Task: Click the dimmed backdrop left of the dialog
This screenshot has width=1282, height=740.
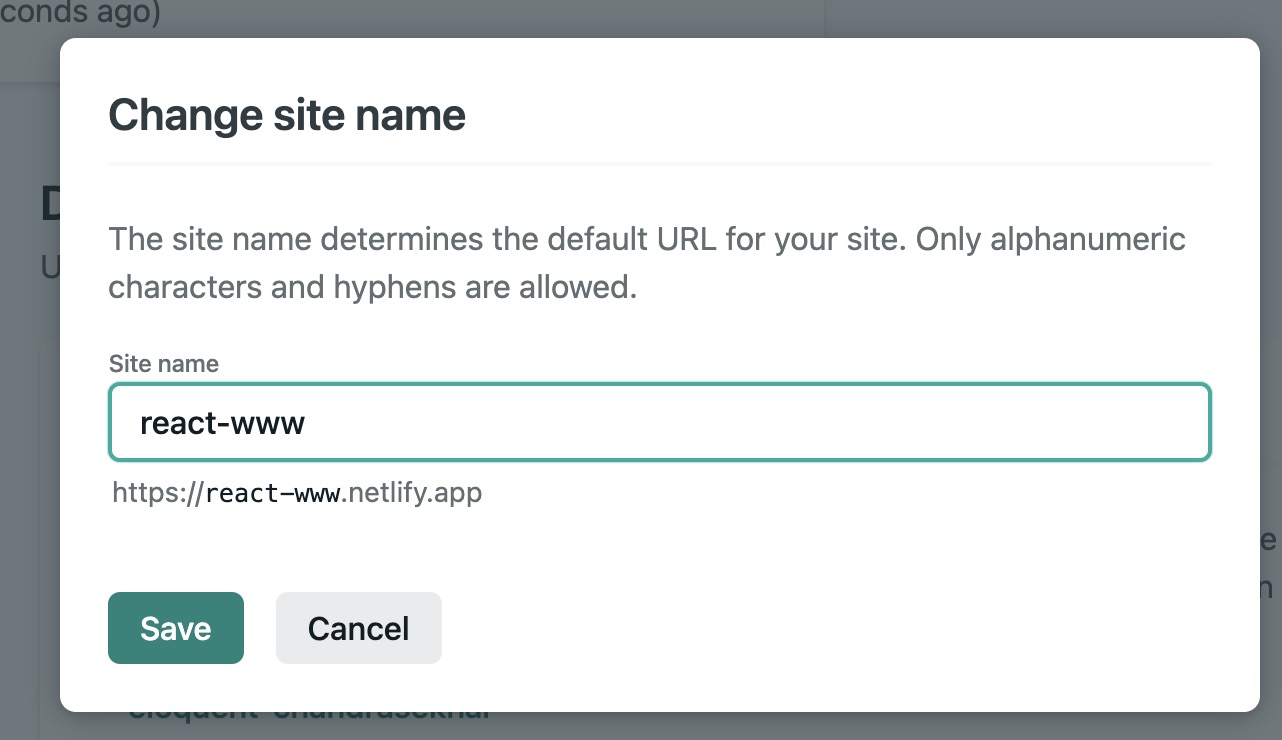Action: point(28,450)
